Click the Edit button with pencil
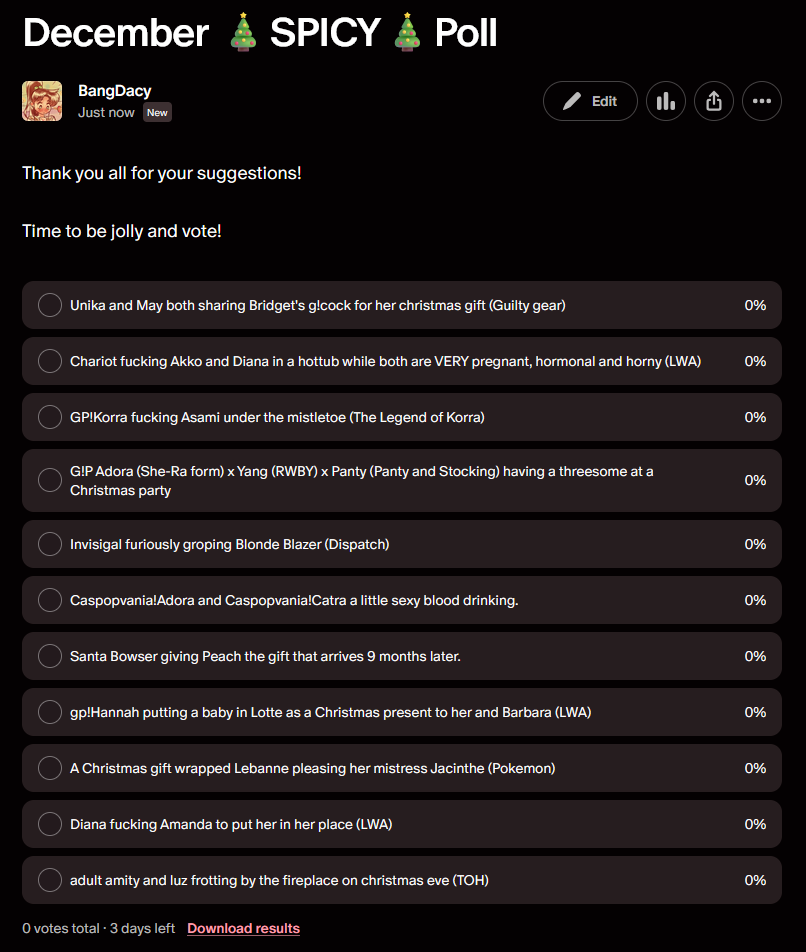Viewport: 806px width, 952px height. (x=590, y=101)
